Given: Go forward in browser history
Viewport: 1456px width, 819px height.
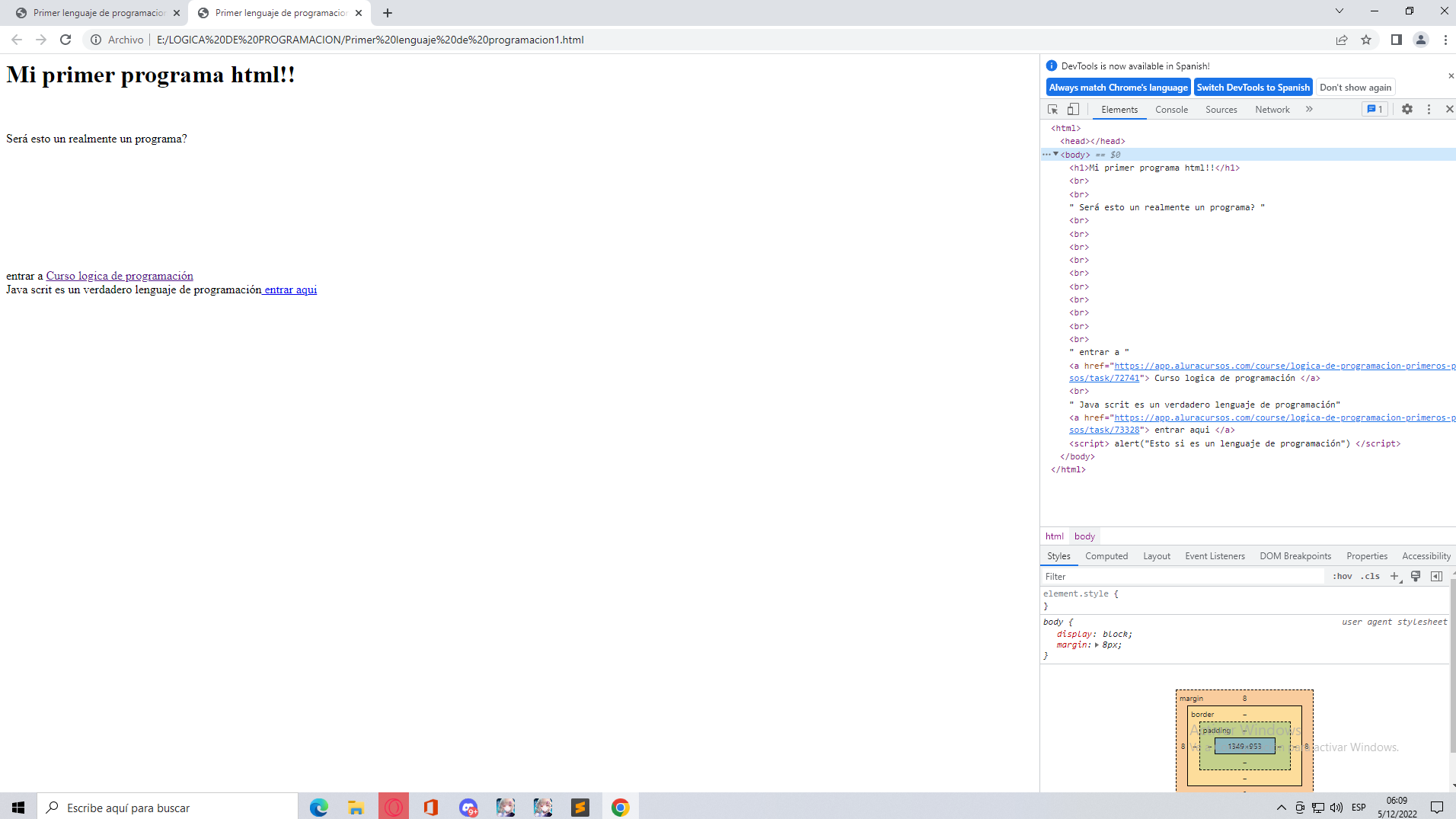Looking at the screenshot, I should pos(41,40).
